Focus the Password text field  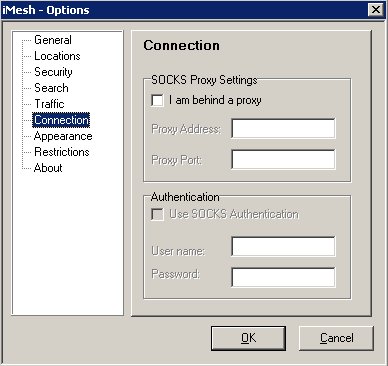[x=283, y=277]
